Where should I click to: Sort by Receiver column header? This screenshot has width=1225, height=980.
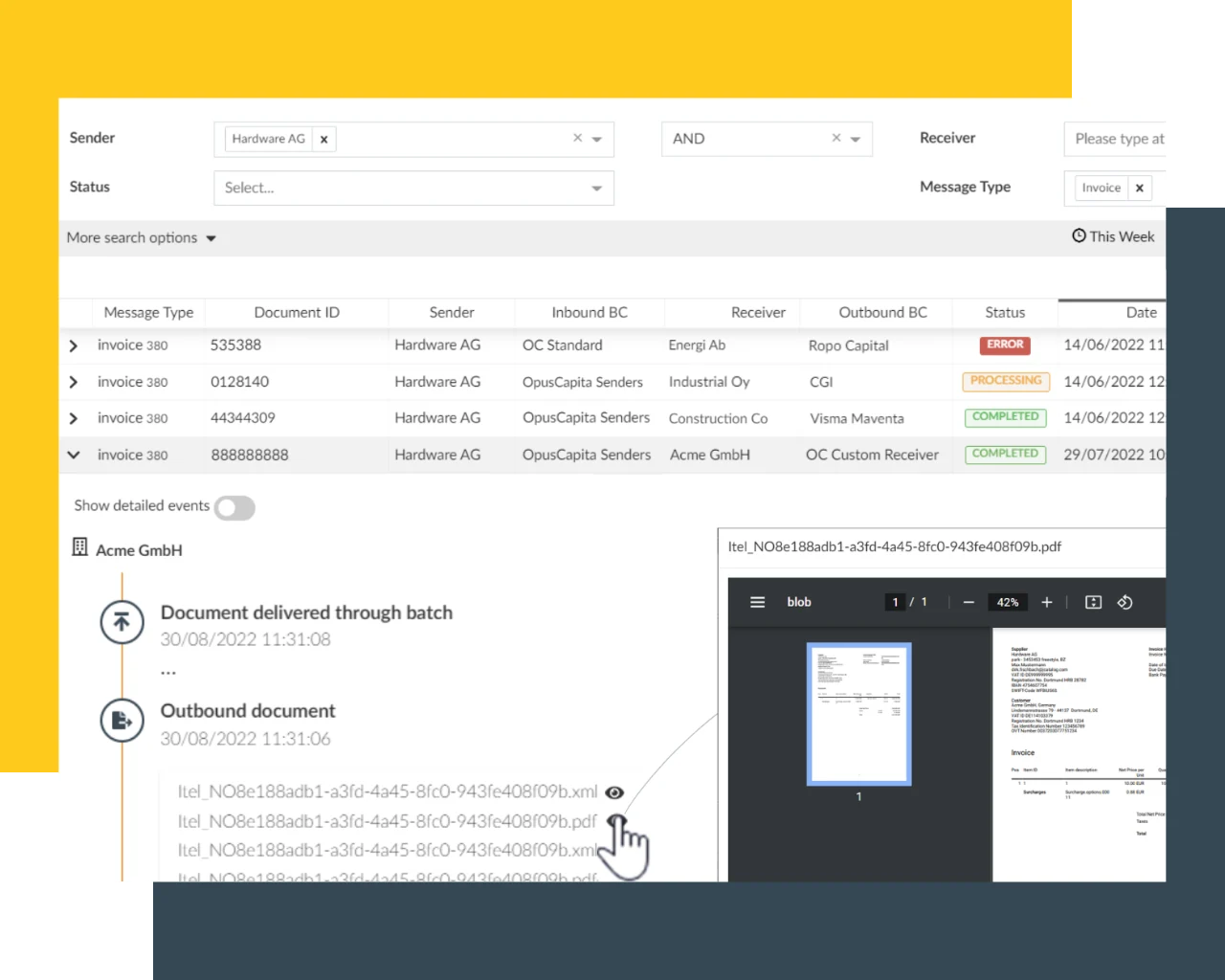tap(758, 313)
